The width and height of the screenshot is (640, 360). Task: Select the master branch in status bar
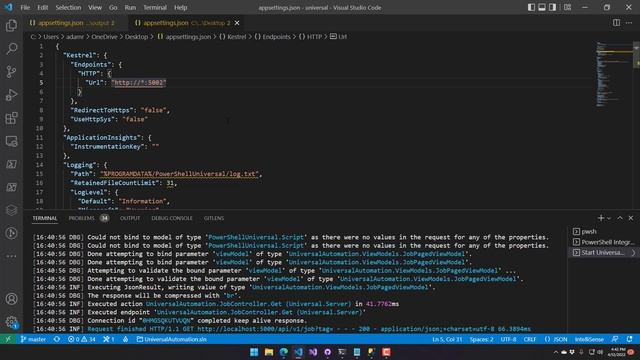[33, 339]
